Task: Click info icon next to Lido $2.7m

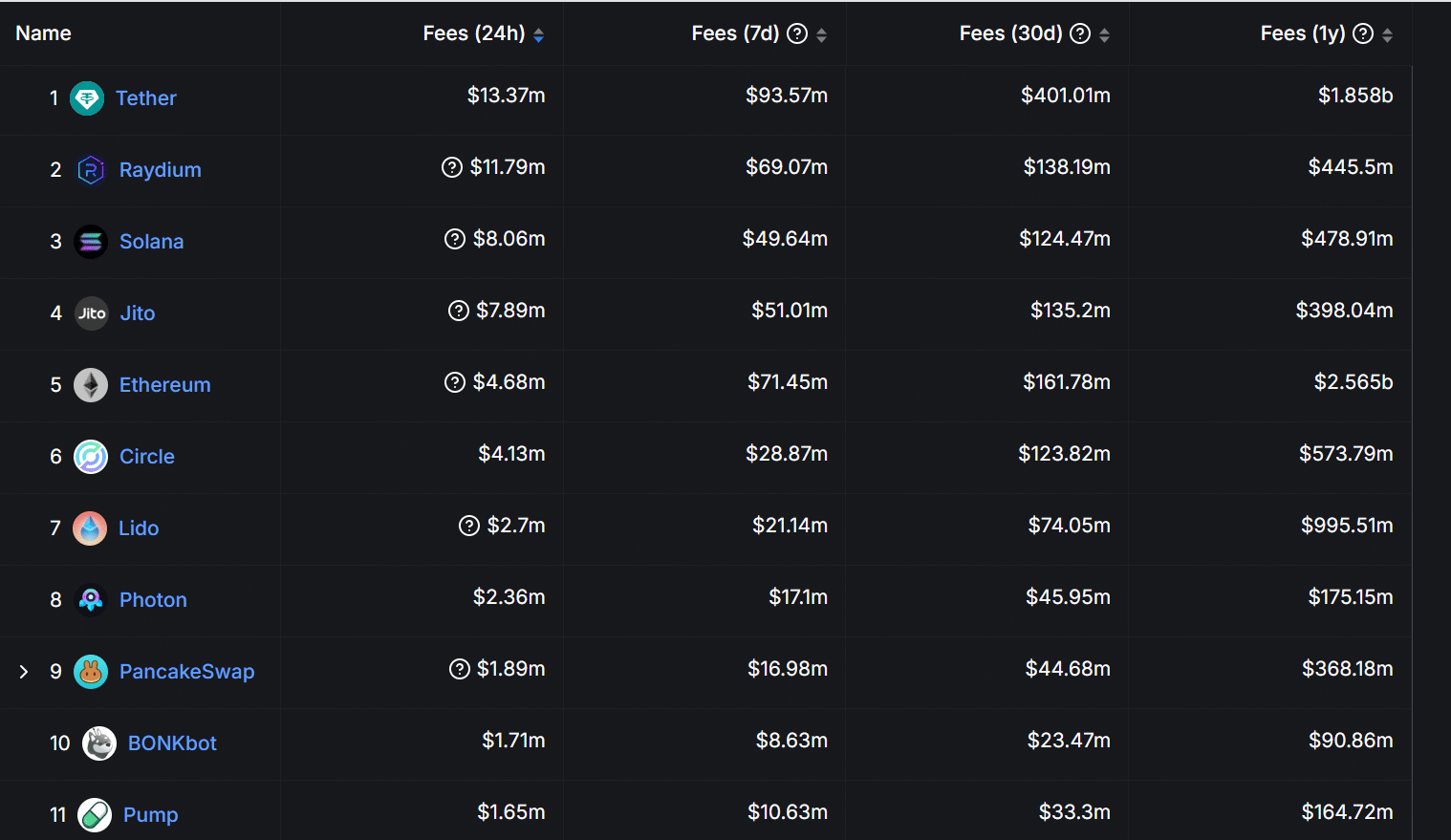Action: pos(469,526)
